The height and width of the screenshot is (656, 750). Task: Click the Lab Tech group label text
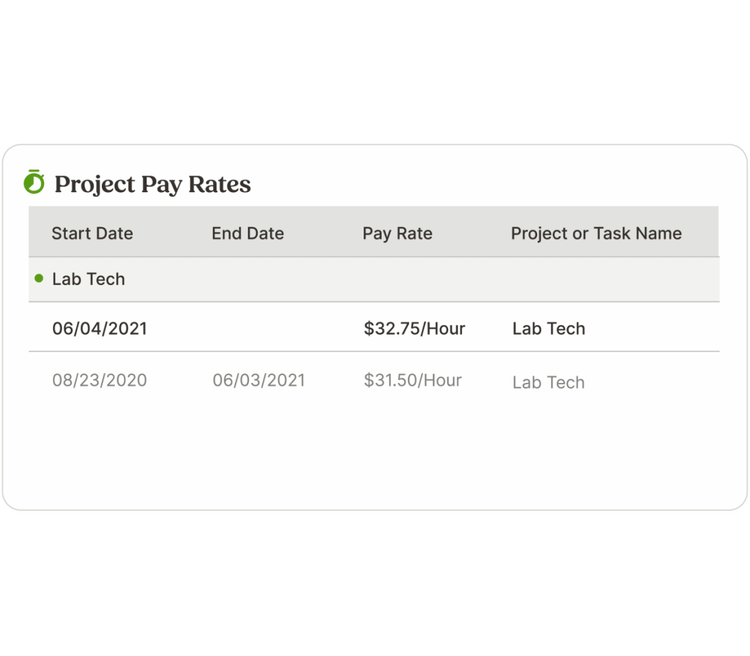[x=88, y=279]
